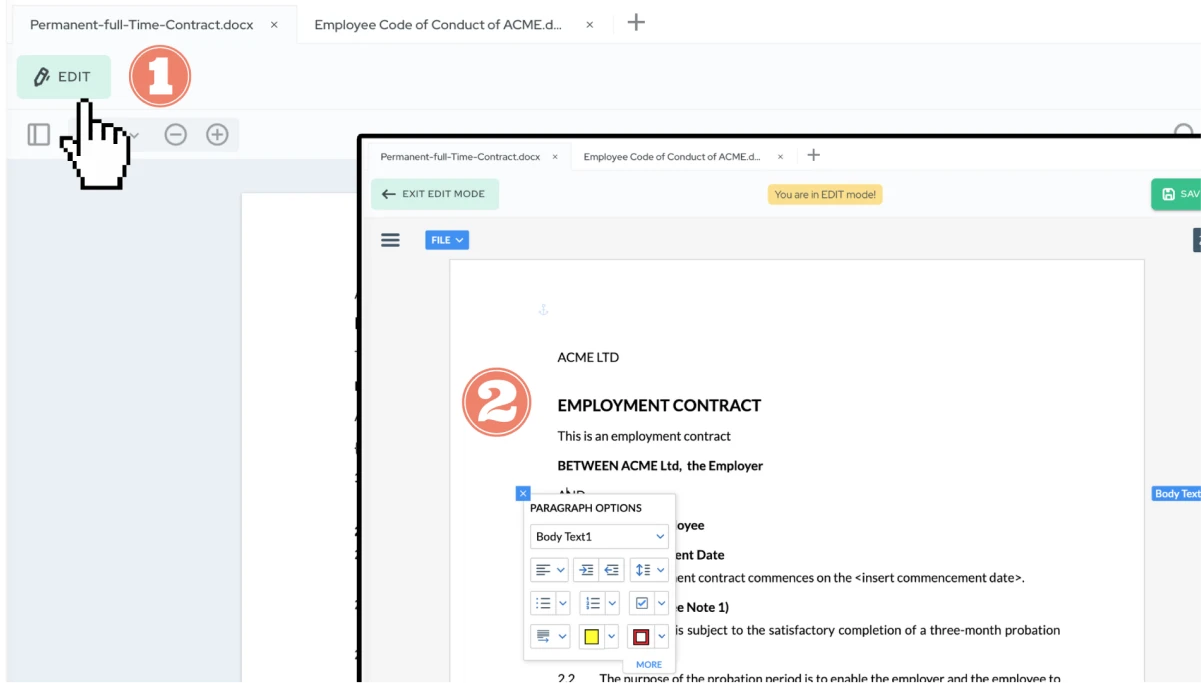The height and width of the screenshot is (683, 1201).
Task: Expand the line spacing dropdown arrow
Action: (661, 570)
